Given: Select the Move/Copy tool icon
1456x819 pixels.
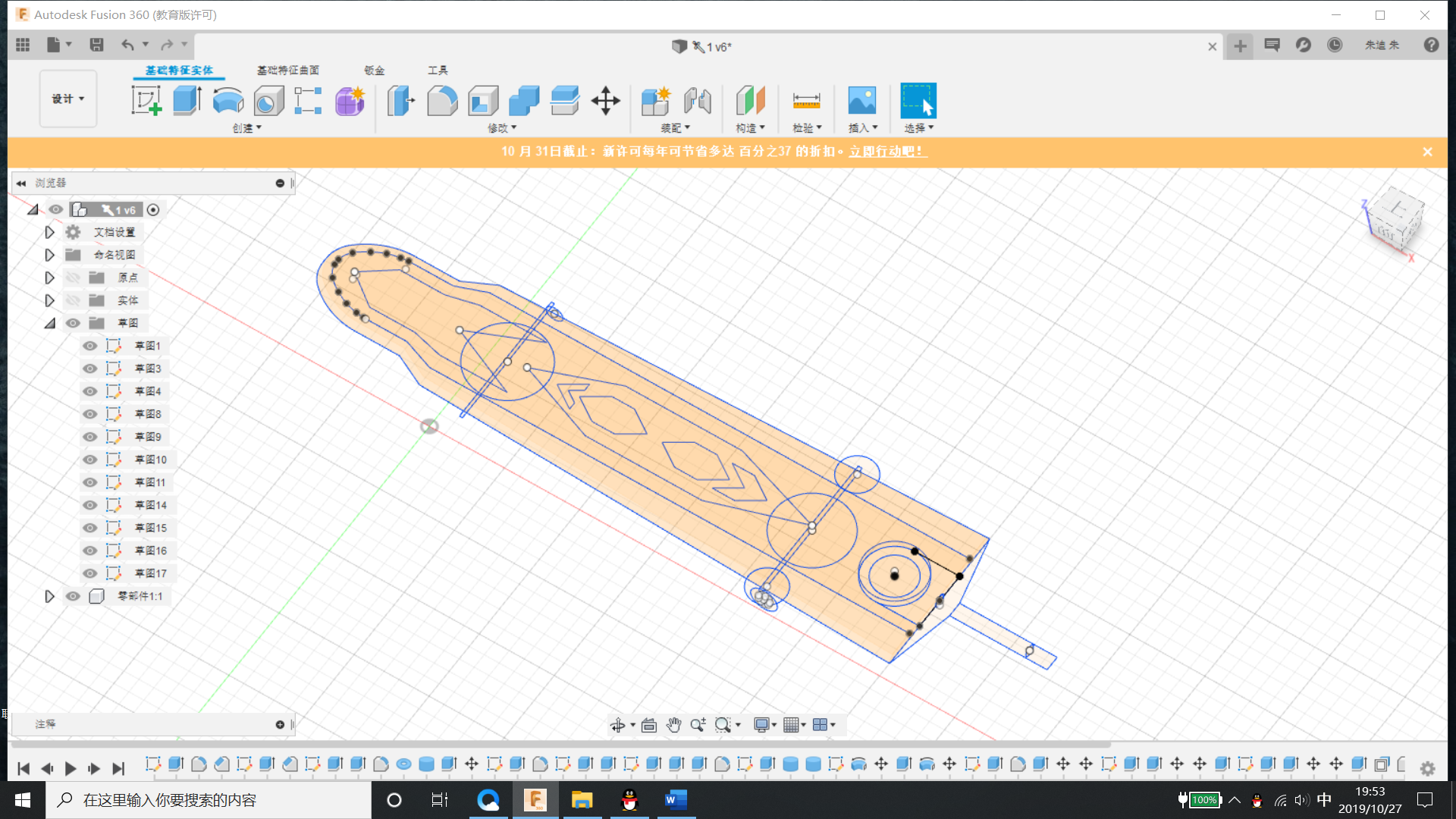Looking at the screenshot, I should pyautogui.click(x=605, y=100).
